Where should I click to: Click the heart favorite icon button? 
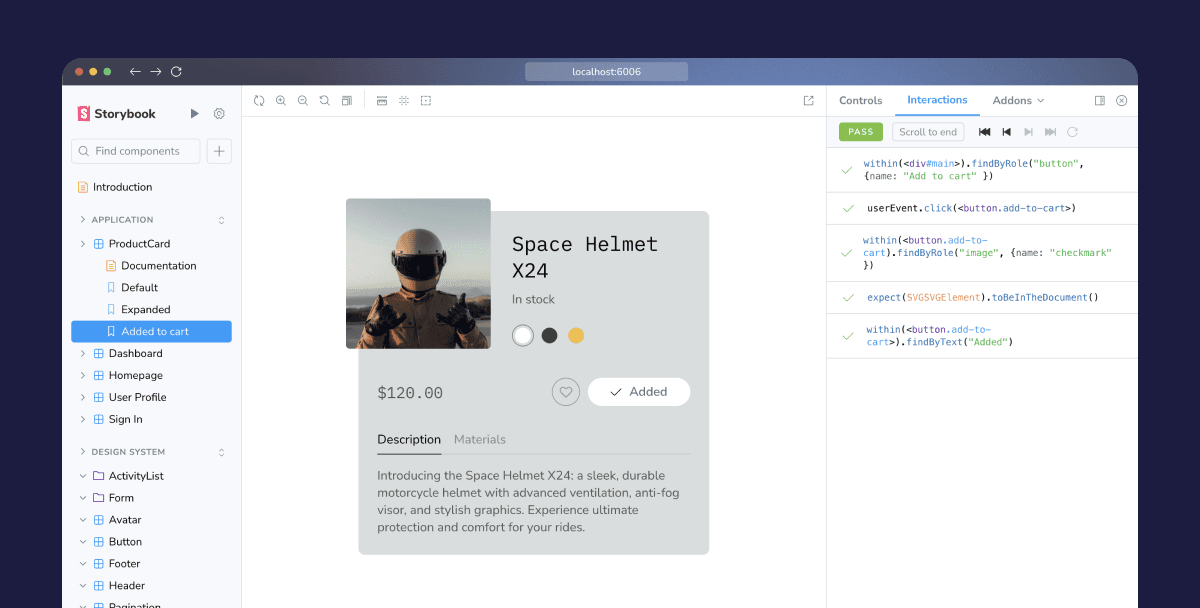(566, 392)
